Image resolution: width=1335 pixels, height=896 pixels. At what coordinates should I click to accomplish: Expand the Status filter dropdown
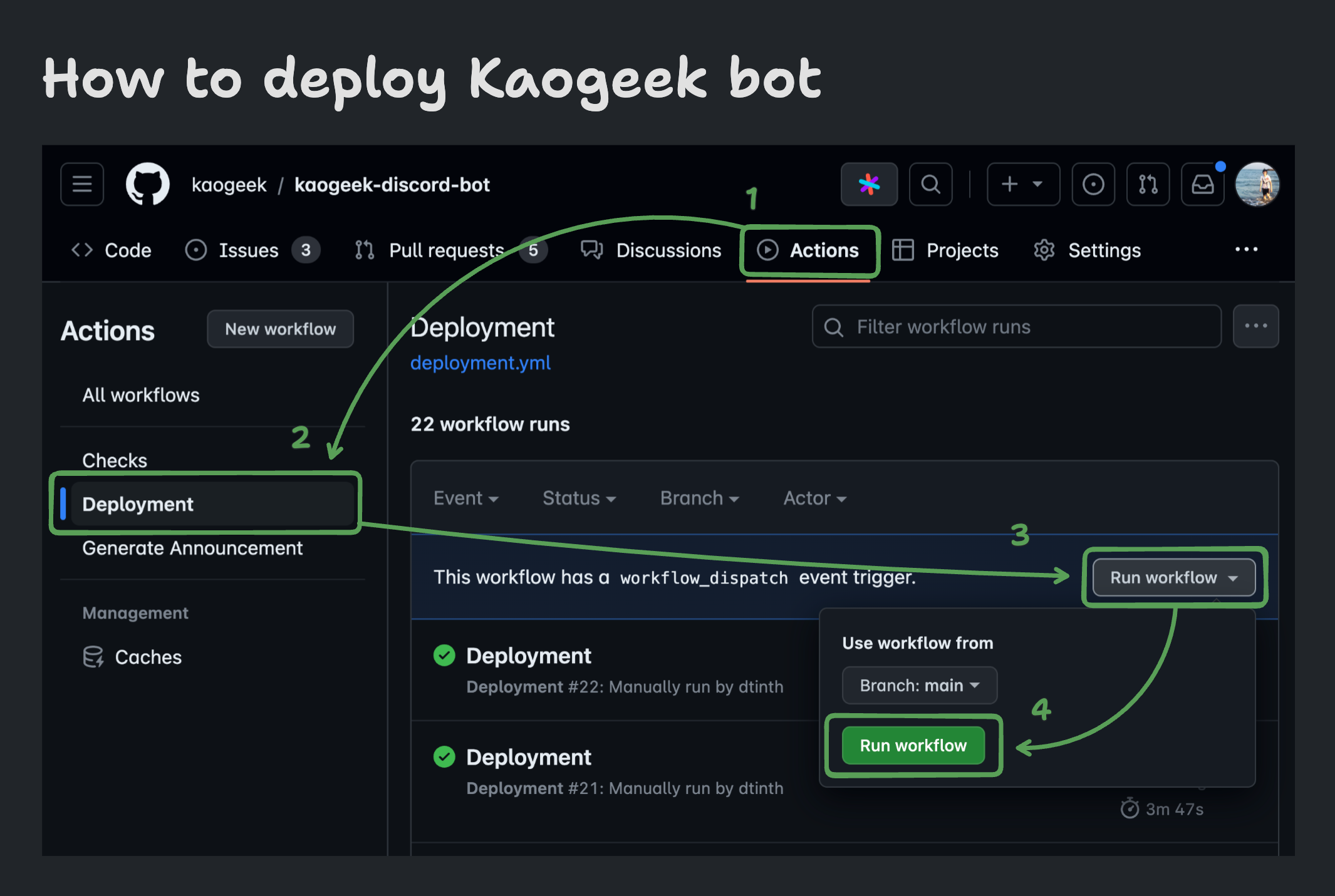click(579, 498)
